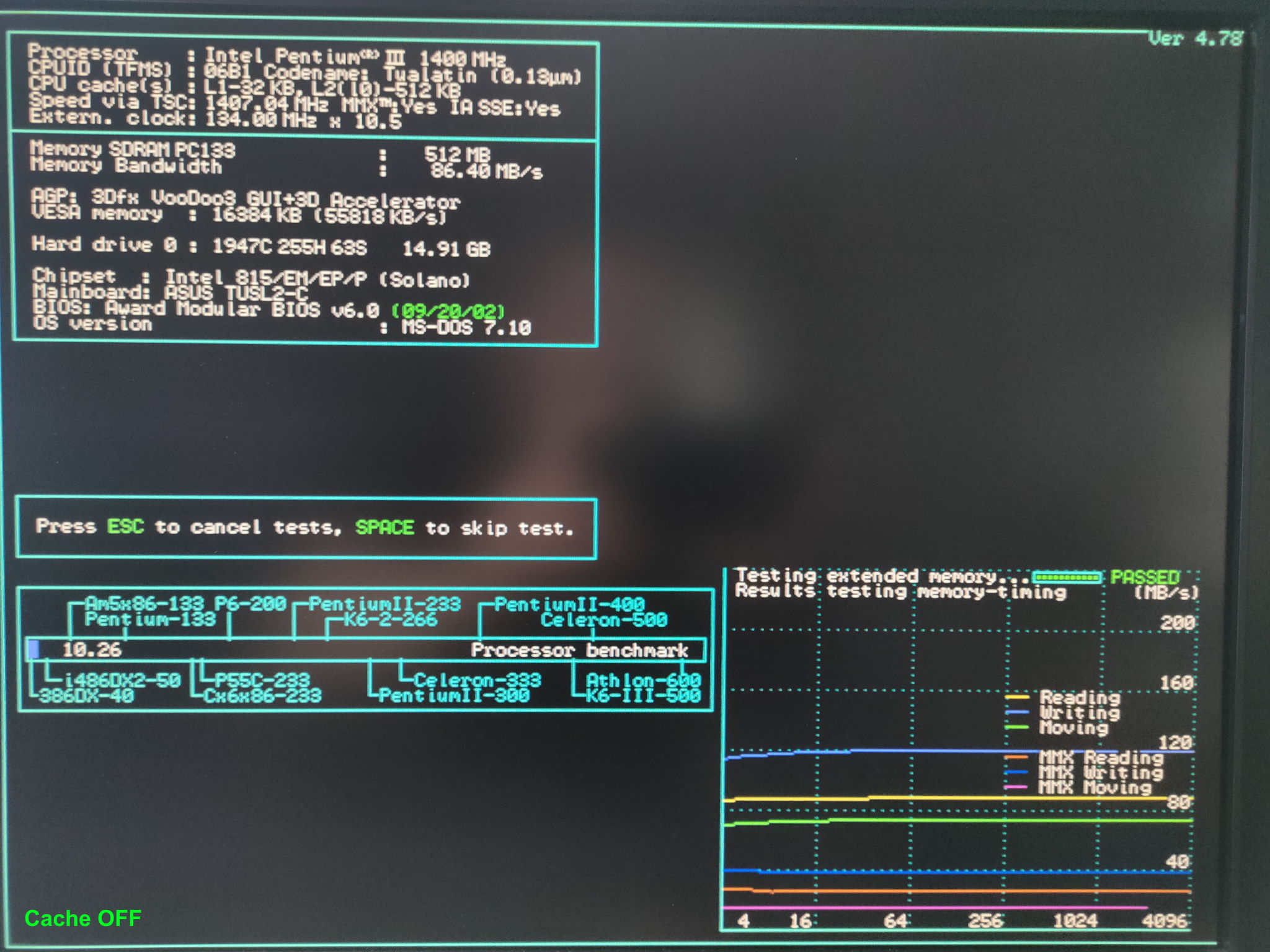Click the 'i486DX2-50' reference CPU marker
This screenshot has height=952, width=1270.
pos(122,680)
